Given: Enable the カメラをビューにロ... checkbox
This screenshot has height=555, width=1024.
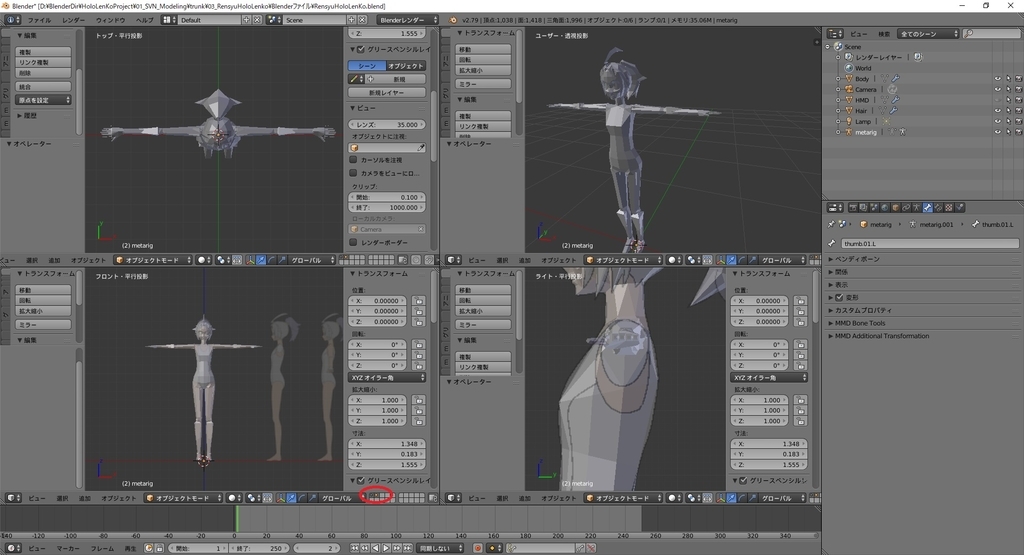Looking at the screenshot, I should (x=353, y=173).
